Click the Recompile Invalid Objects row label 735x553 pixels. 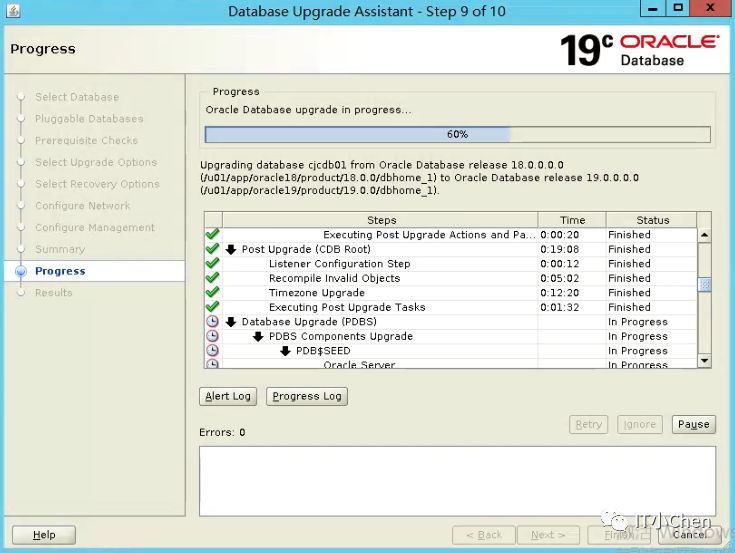click(334, 278)
